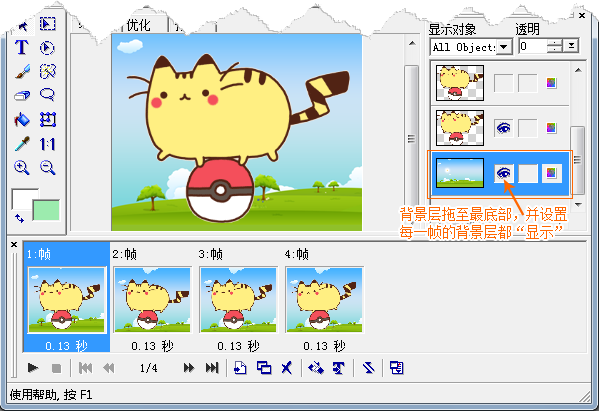
Task: Click the Duplicate Frame icon
Action: pyautogui.click(x=264, y=368)
